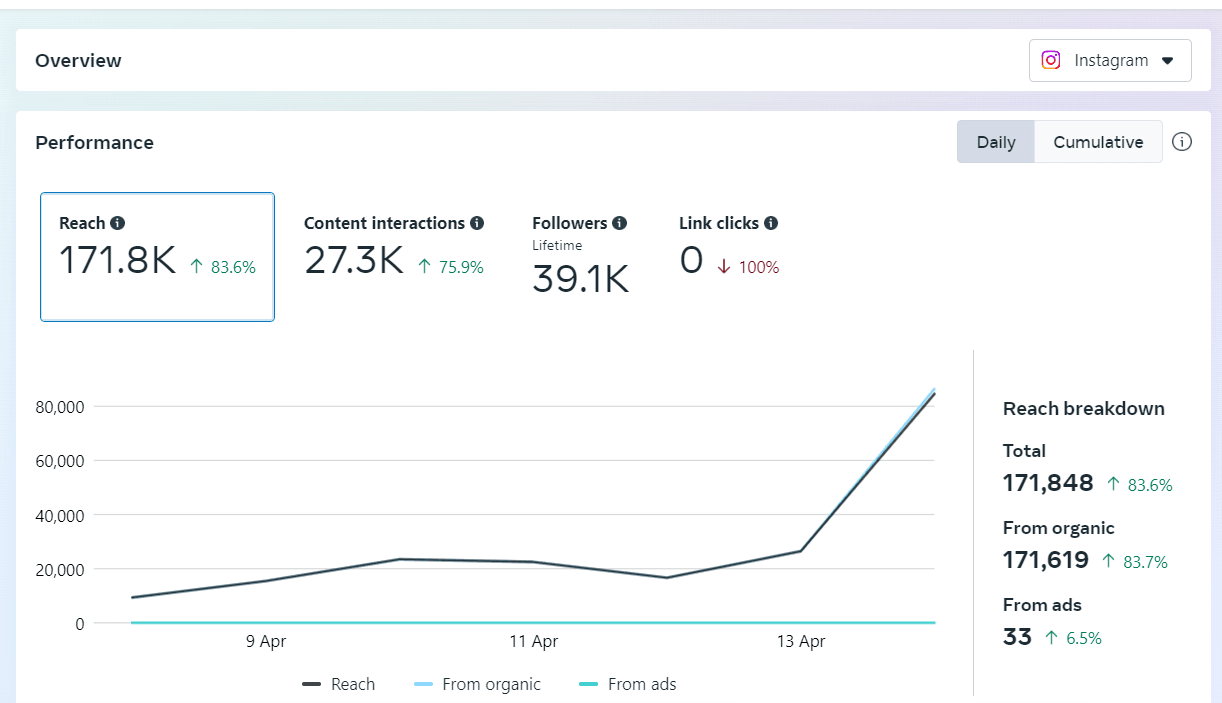Toggle the From ads legend series
This screenshot has height=703, width=1222.
[628, 684]
